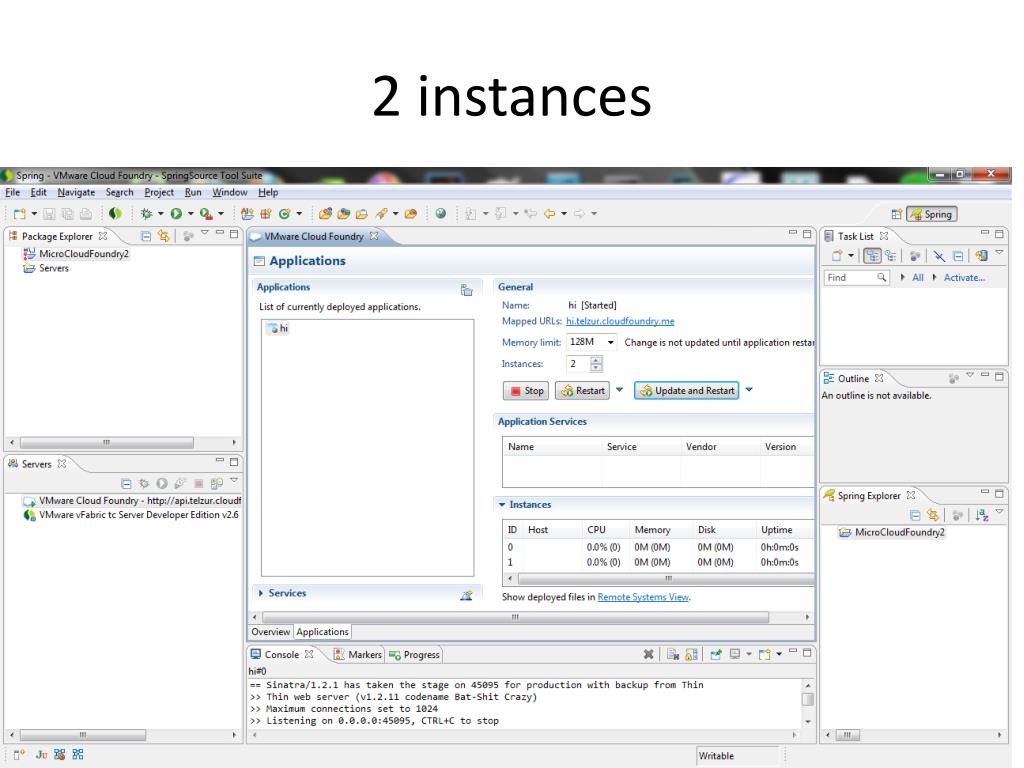Expand the Services section
Viewport: 1024px width, 768px height.
point(261,593)
